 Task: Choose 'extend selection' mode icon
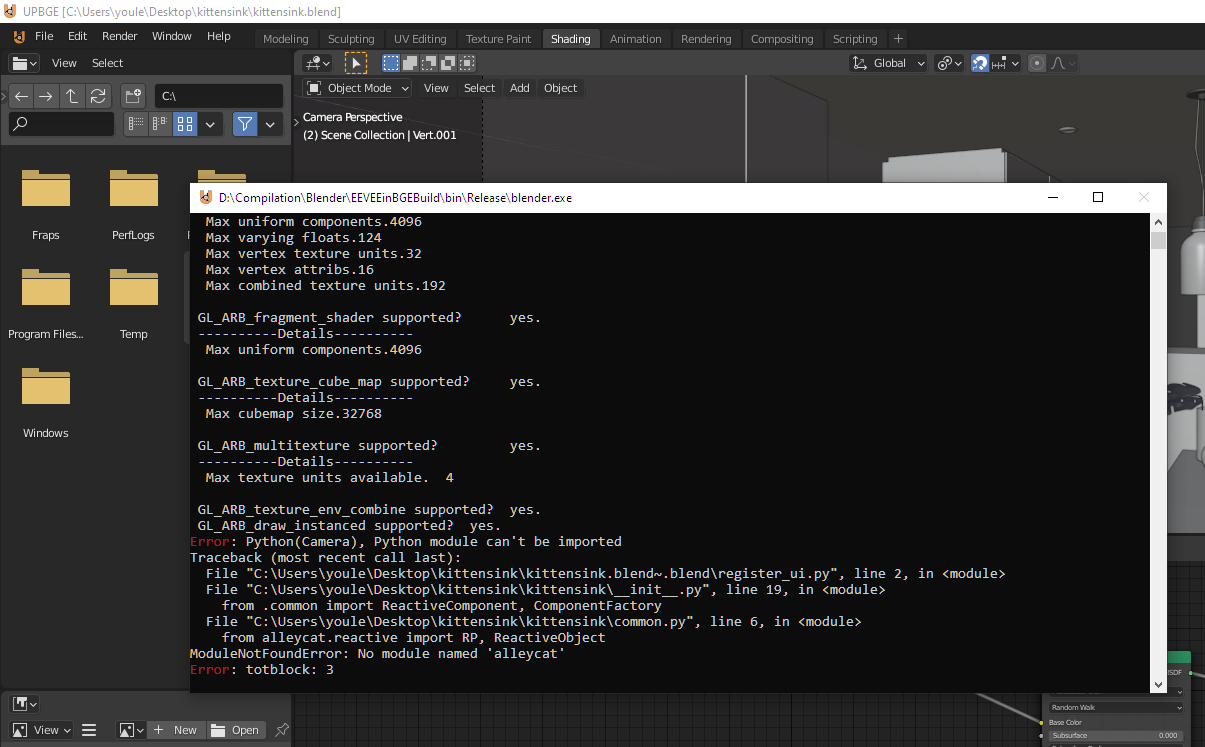click(x=410, y=63)
